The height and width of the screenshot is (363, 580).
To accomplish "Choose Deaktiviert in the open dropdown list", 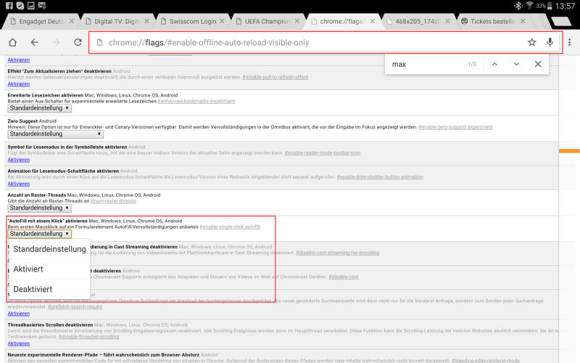I will [x=49, y=289].
